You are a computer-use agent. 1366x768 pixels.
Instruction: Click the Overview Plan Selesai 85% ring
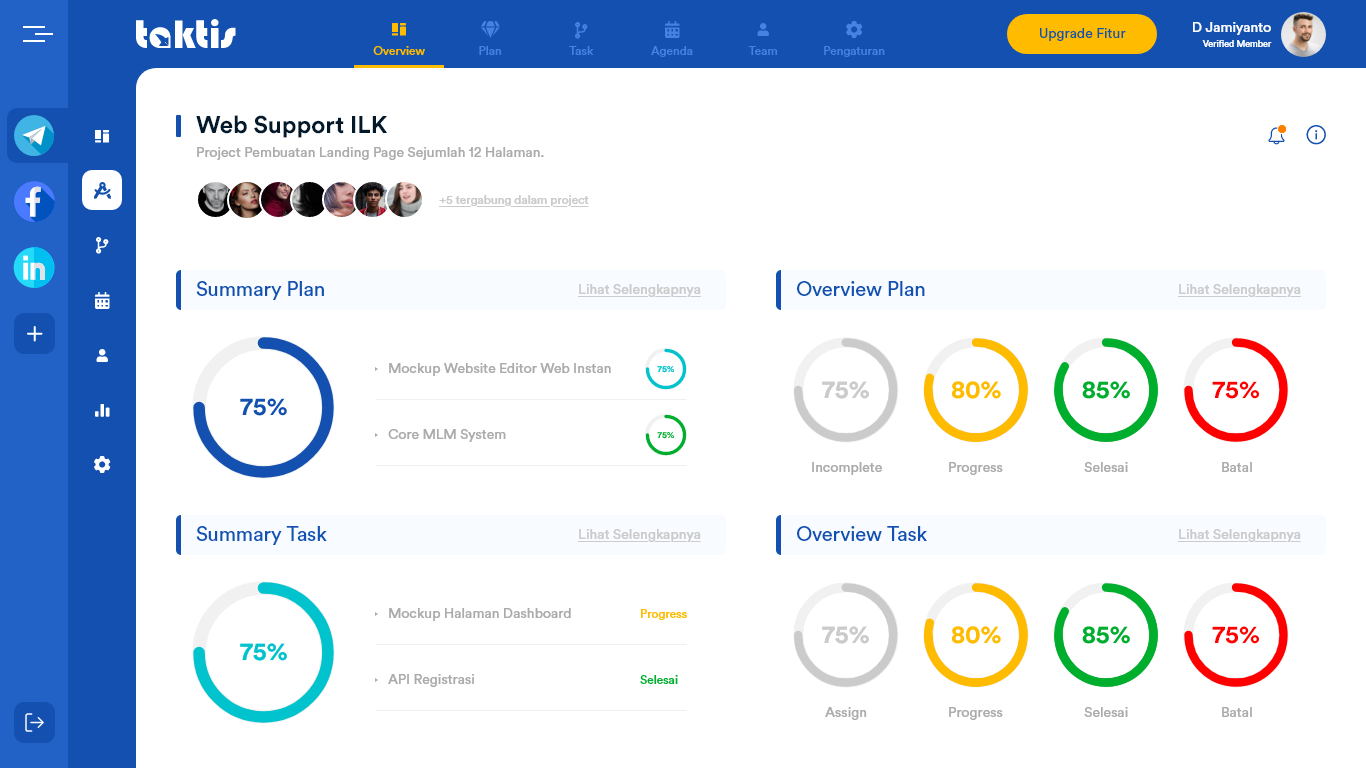coord(1106,390)
